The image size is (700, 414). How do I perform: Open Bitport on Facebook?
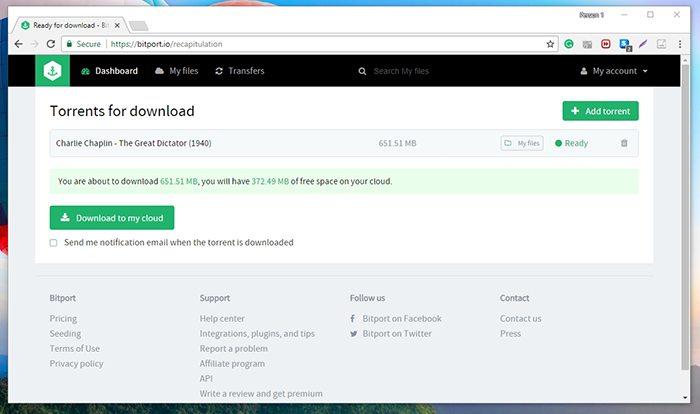click(402, 318)
